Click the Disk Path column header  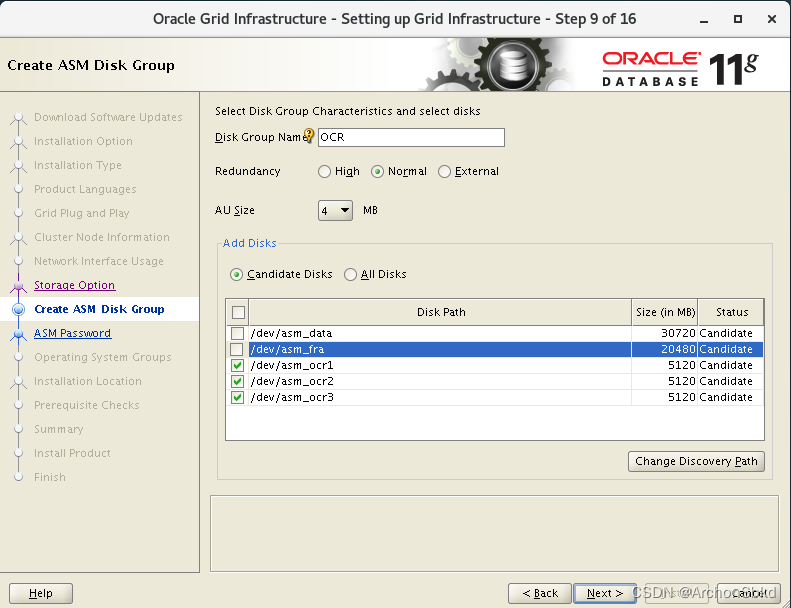click(440, 312)
